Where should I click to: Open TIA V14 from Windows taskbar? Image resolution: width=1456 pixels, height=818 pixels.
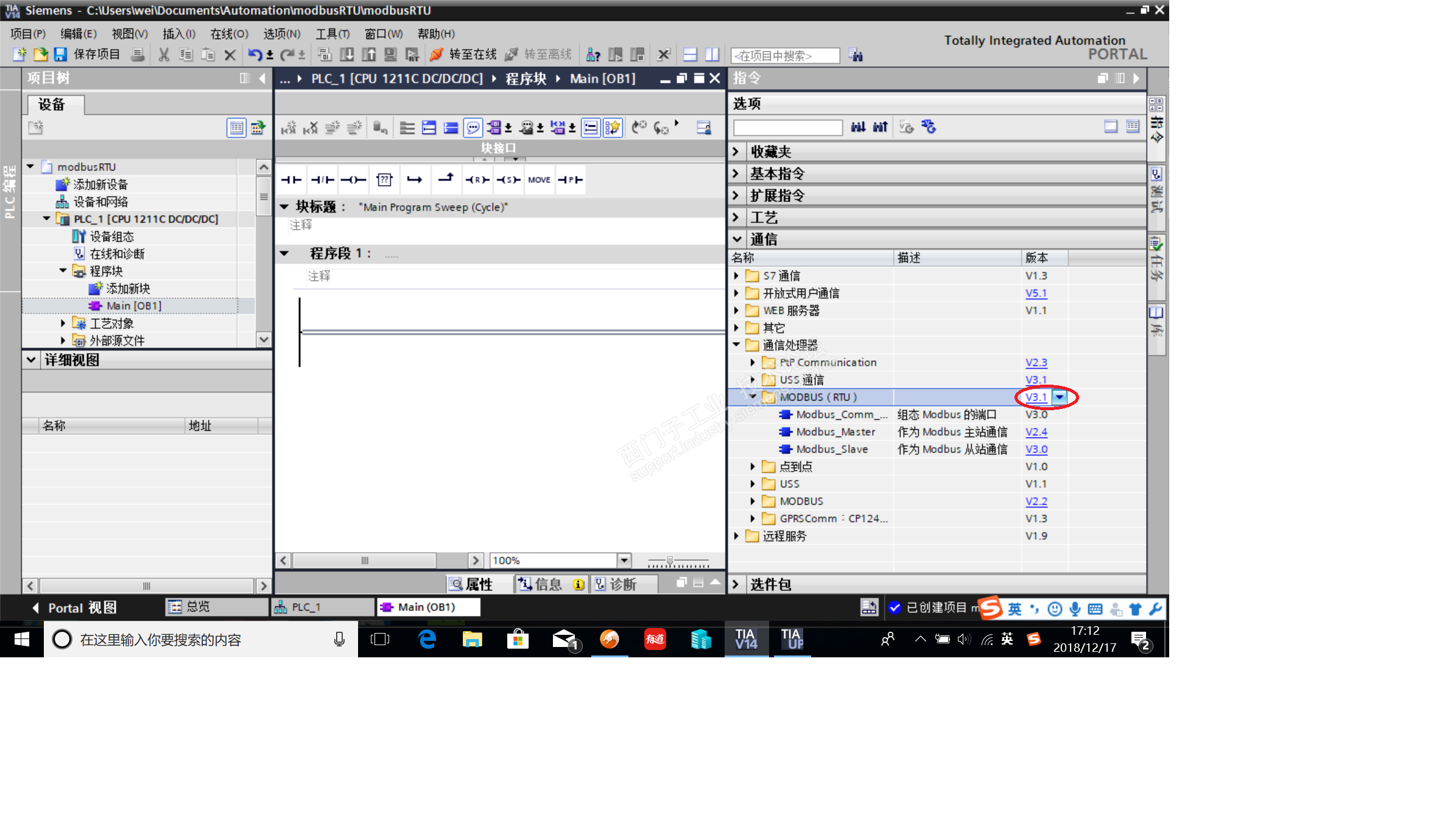[746, 639]
